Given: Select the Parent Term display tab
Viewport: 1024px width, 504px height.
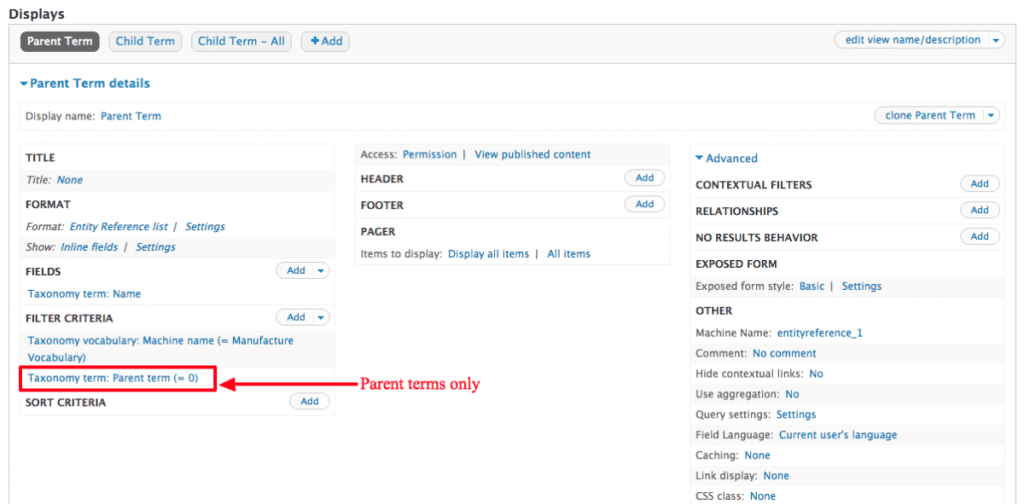Looking at the screenshot, I should (x=60, y=41).
